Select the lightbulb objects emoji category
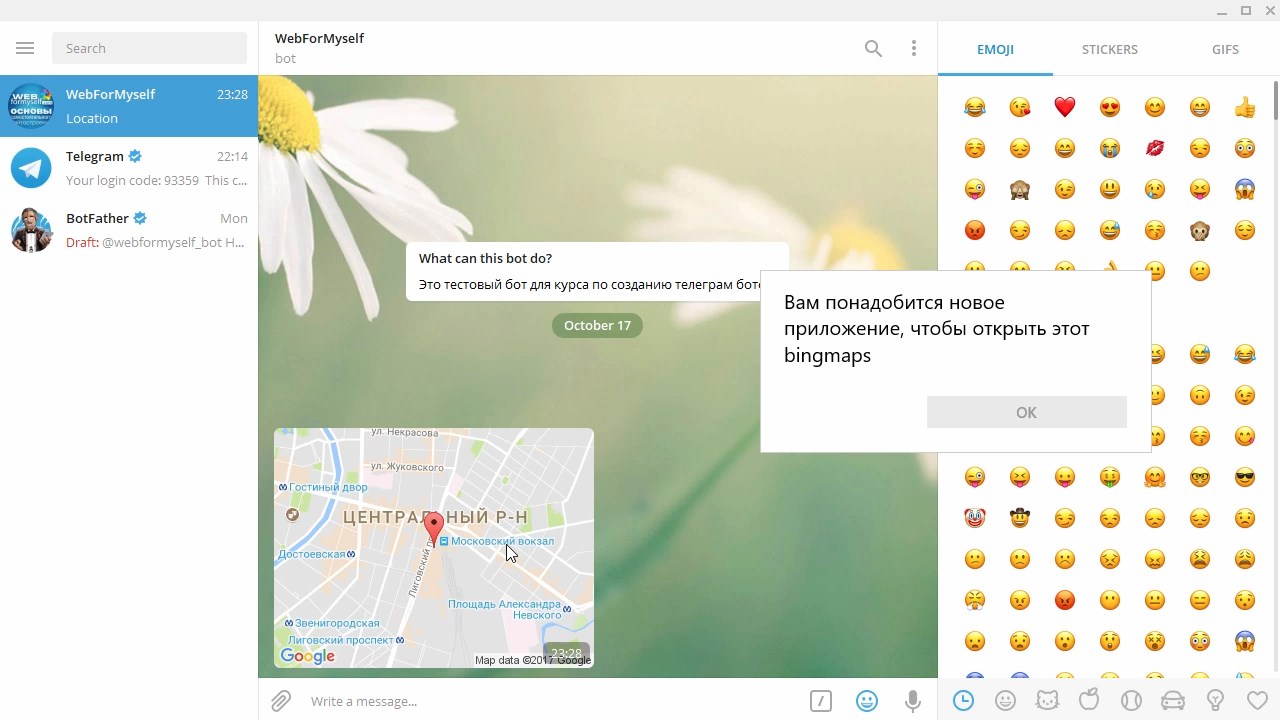This screenshot has height=720, width=1280. pos(1216,701)
